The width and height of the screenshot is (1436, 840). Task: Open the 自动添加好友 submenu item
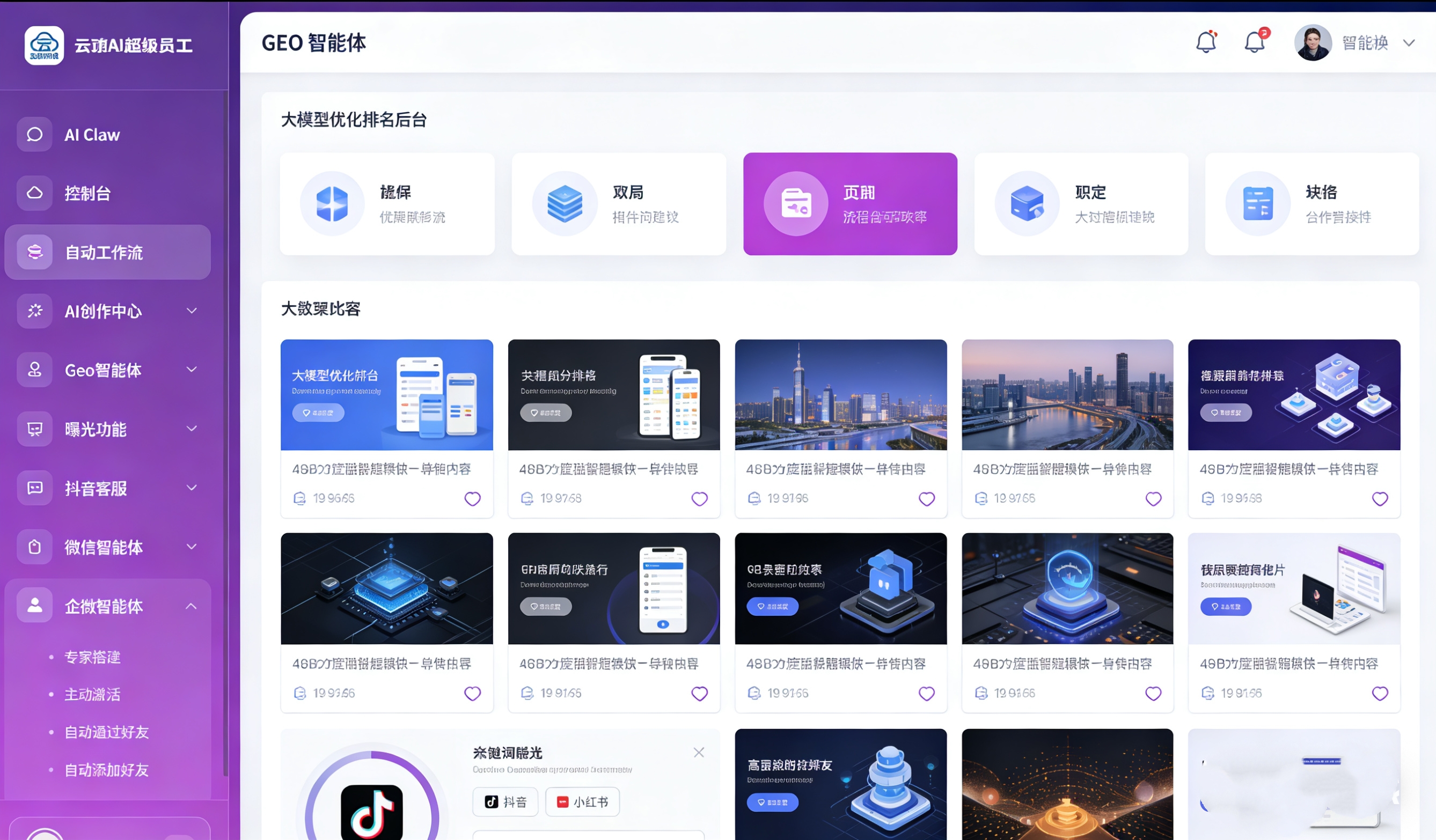(107, 770)
